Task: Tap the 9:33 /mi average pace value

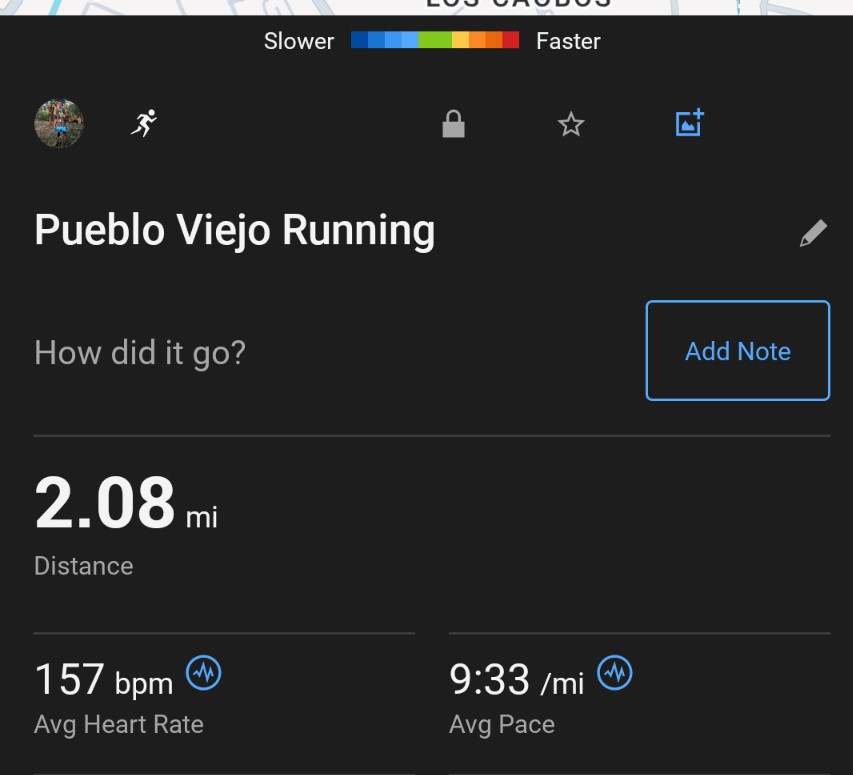Action: click(516, 681)
